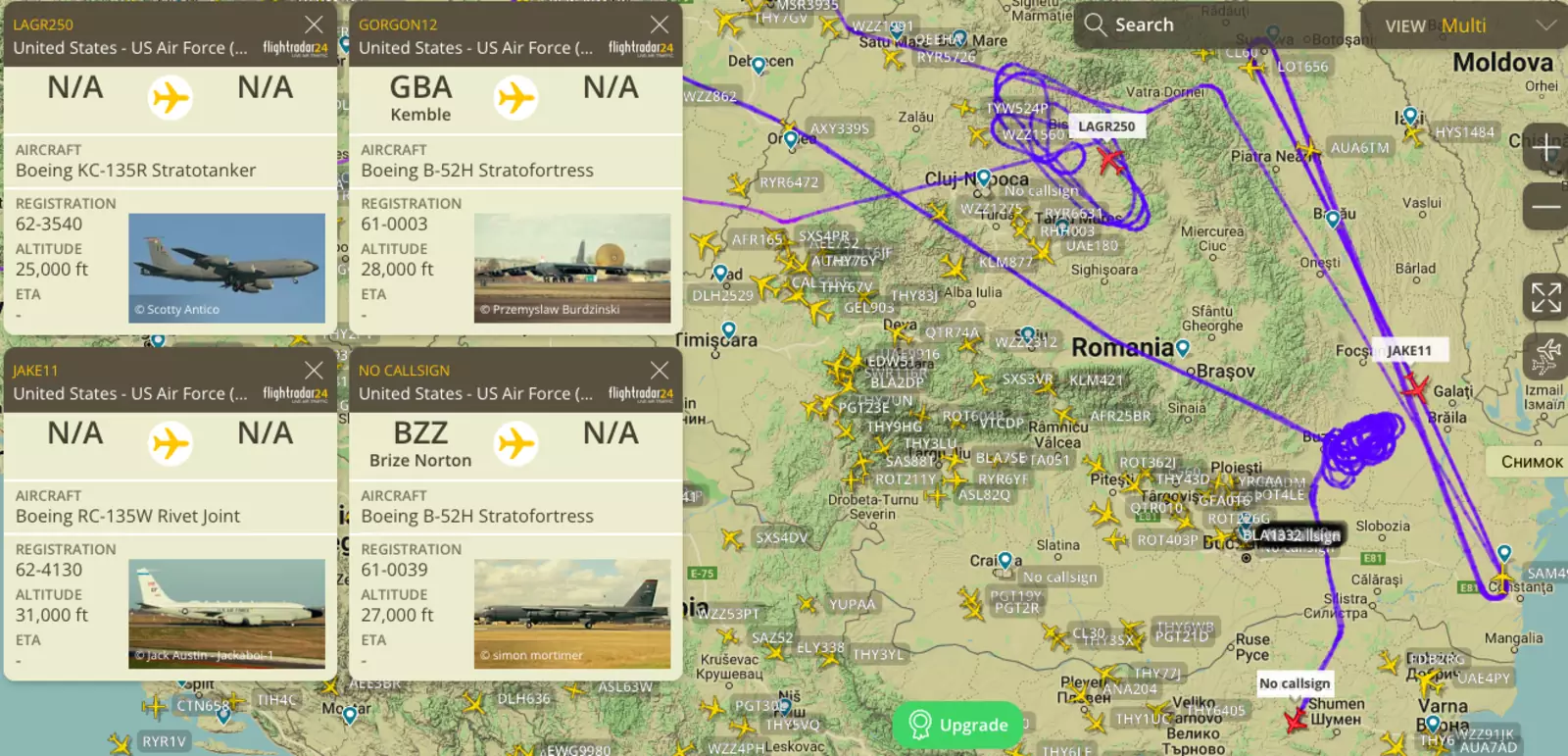This screenshot has width=1568, height=756.
Task: Click plane icon in JAKE11 panel
Action: (x=171, y=444)
